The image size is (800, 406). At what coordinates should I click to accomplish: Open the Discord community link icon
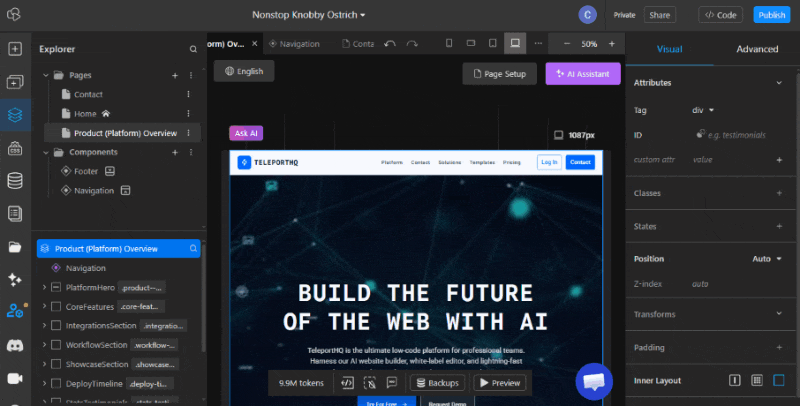15,345
